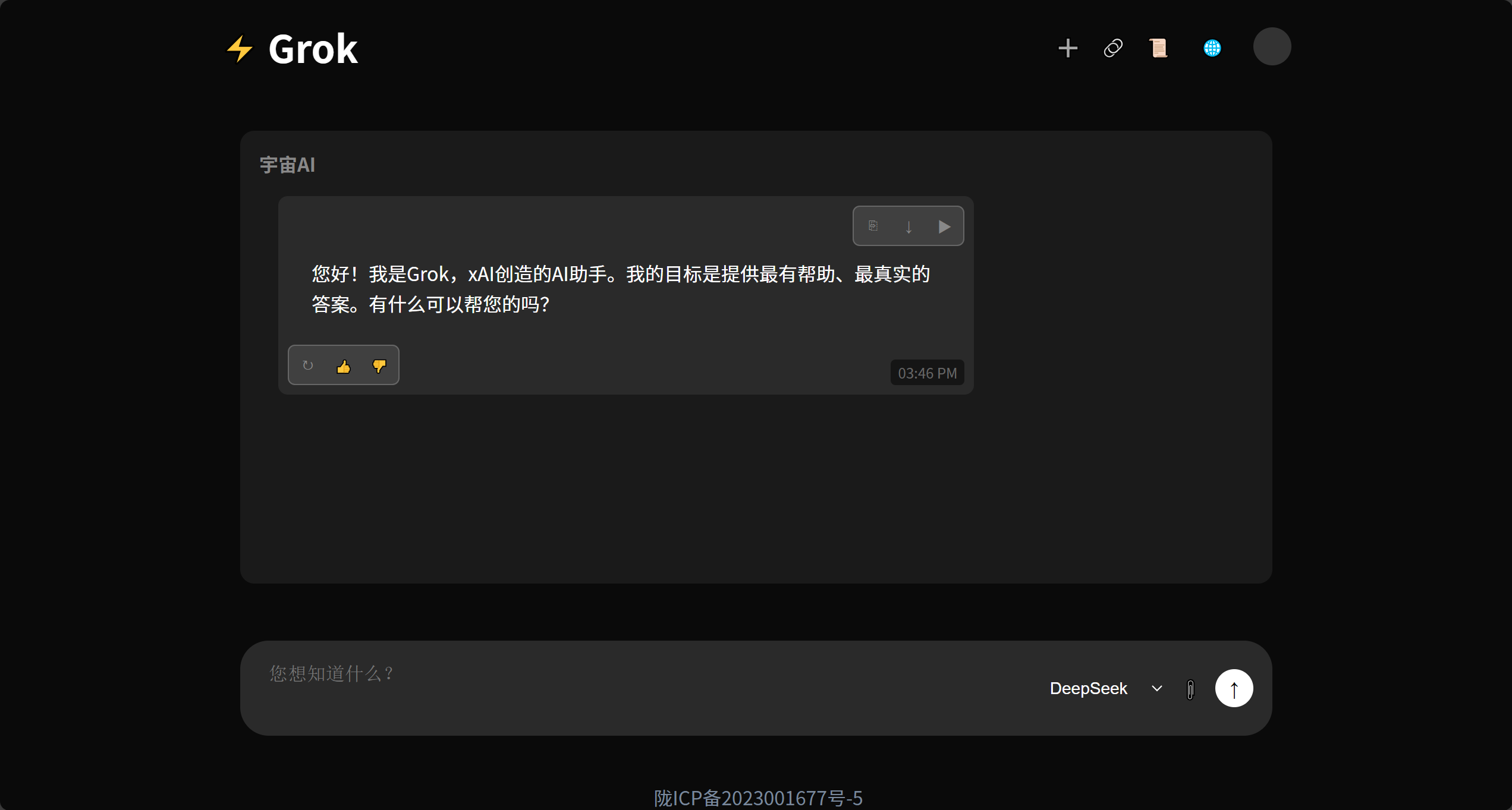This screenshot has width=1512, height=810.
Task: Regenerate the response with refresh icon
Action: point(307,365)
